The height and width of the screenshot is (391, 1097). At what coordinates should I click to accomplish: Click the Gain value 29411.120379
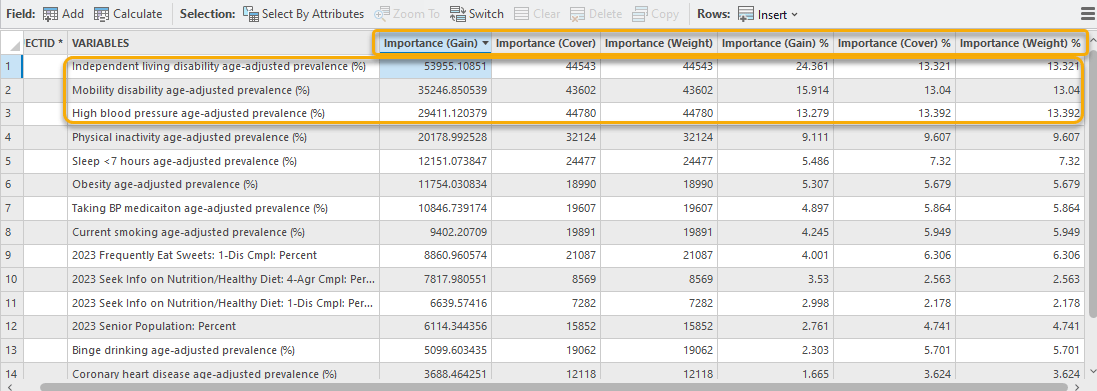[x=435, y=114]
